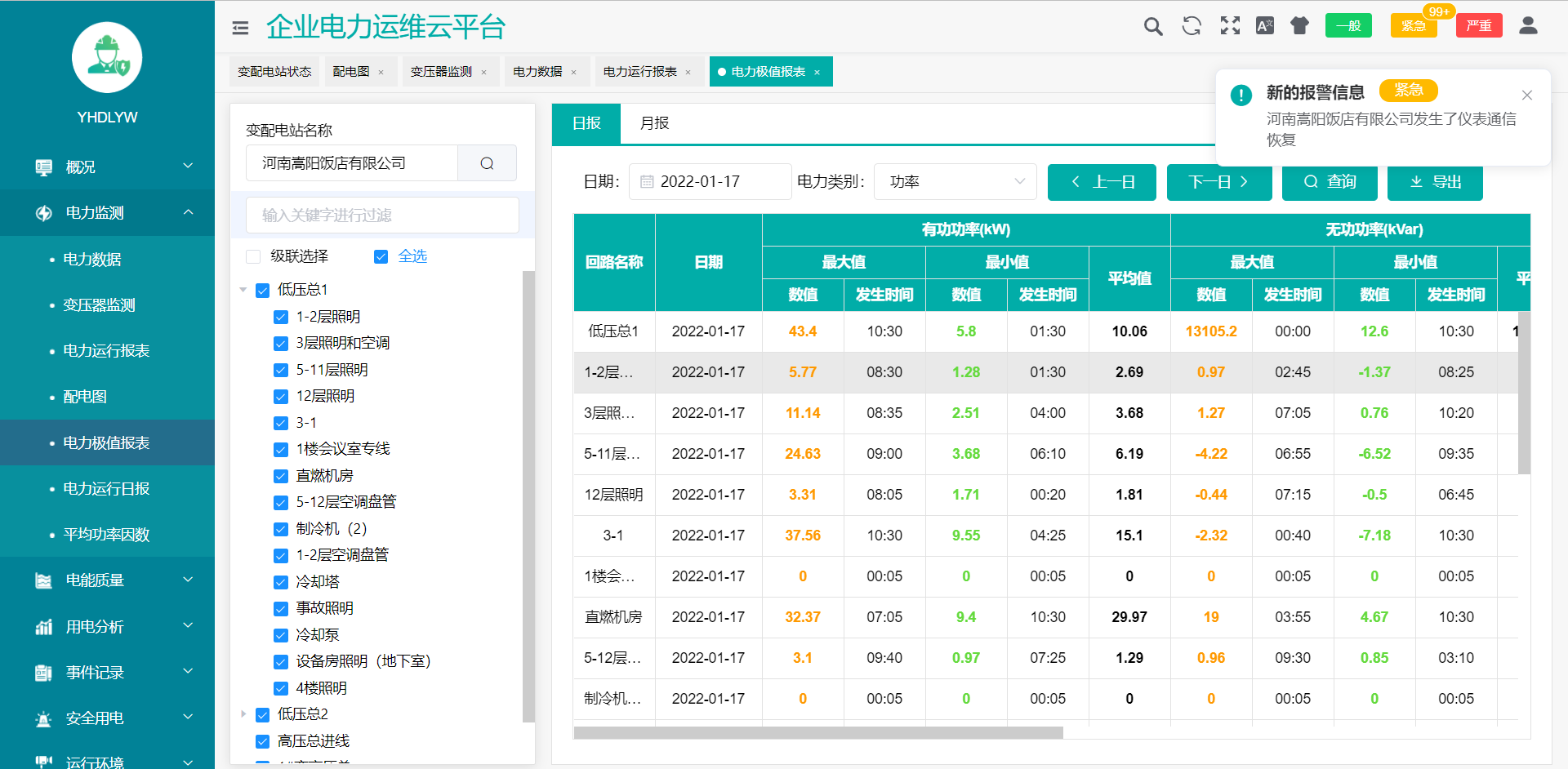The image size is (1568, 769).
Task: Open the 电力类别 dropdown
Action: pyautogui.click(x=955, y=182)
